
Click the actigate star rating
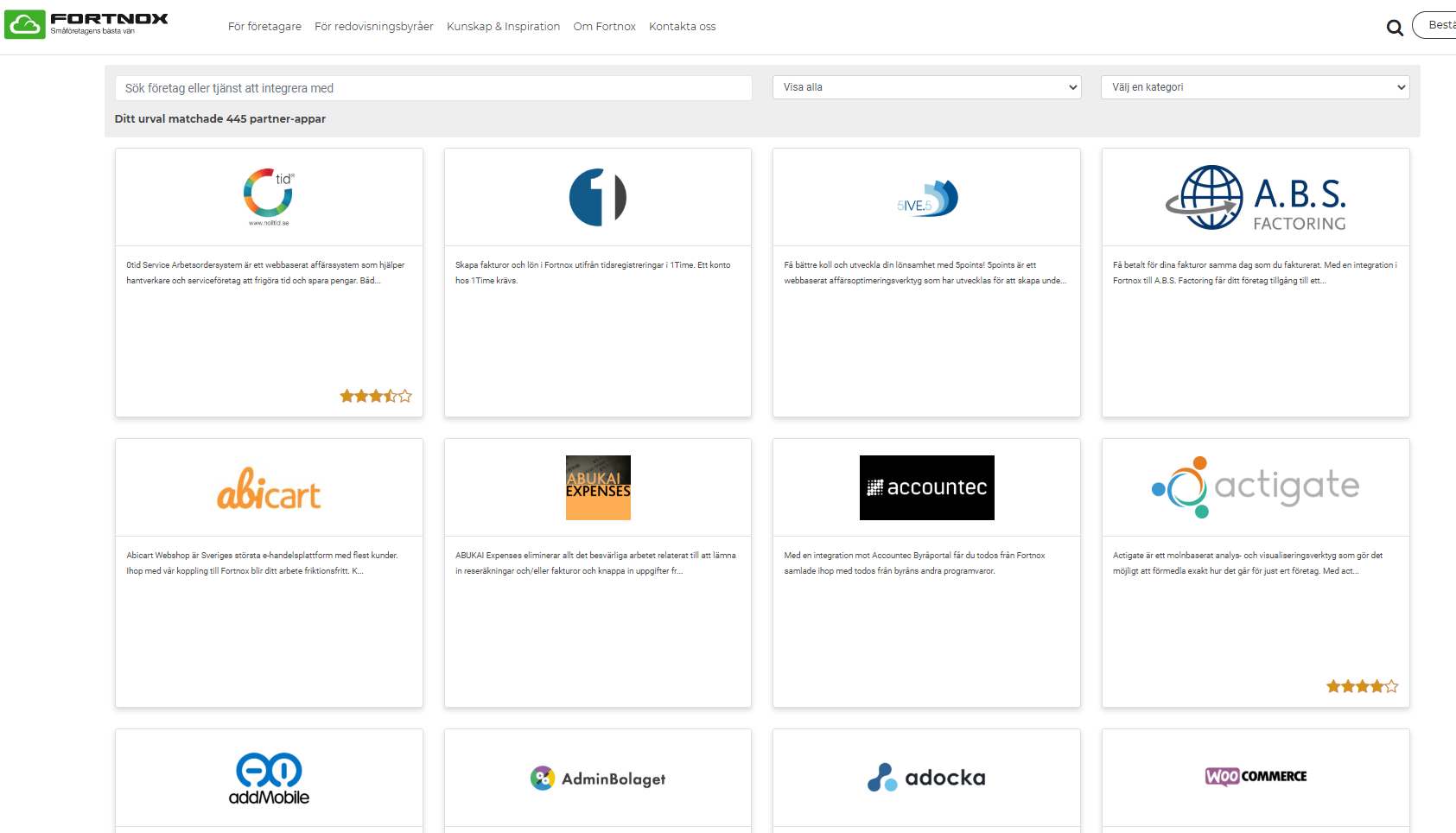point(1362,686)
